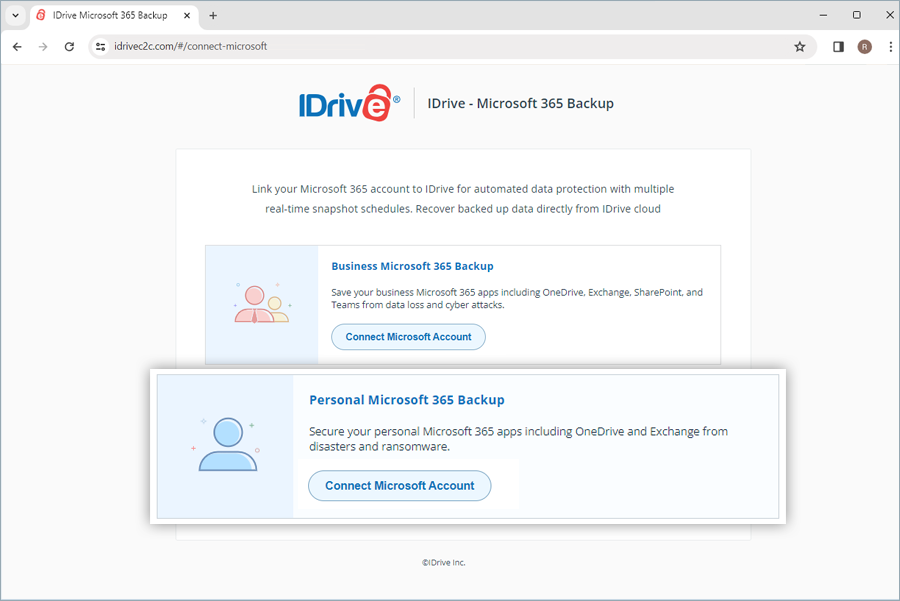Close the IDrive Microsoft 365 Backup tab

187,16
